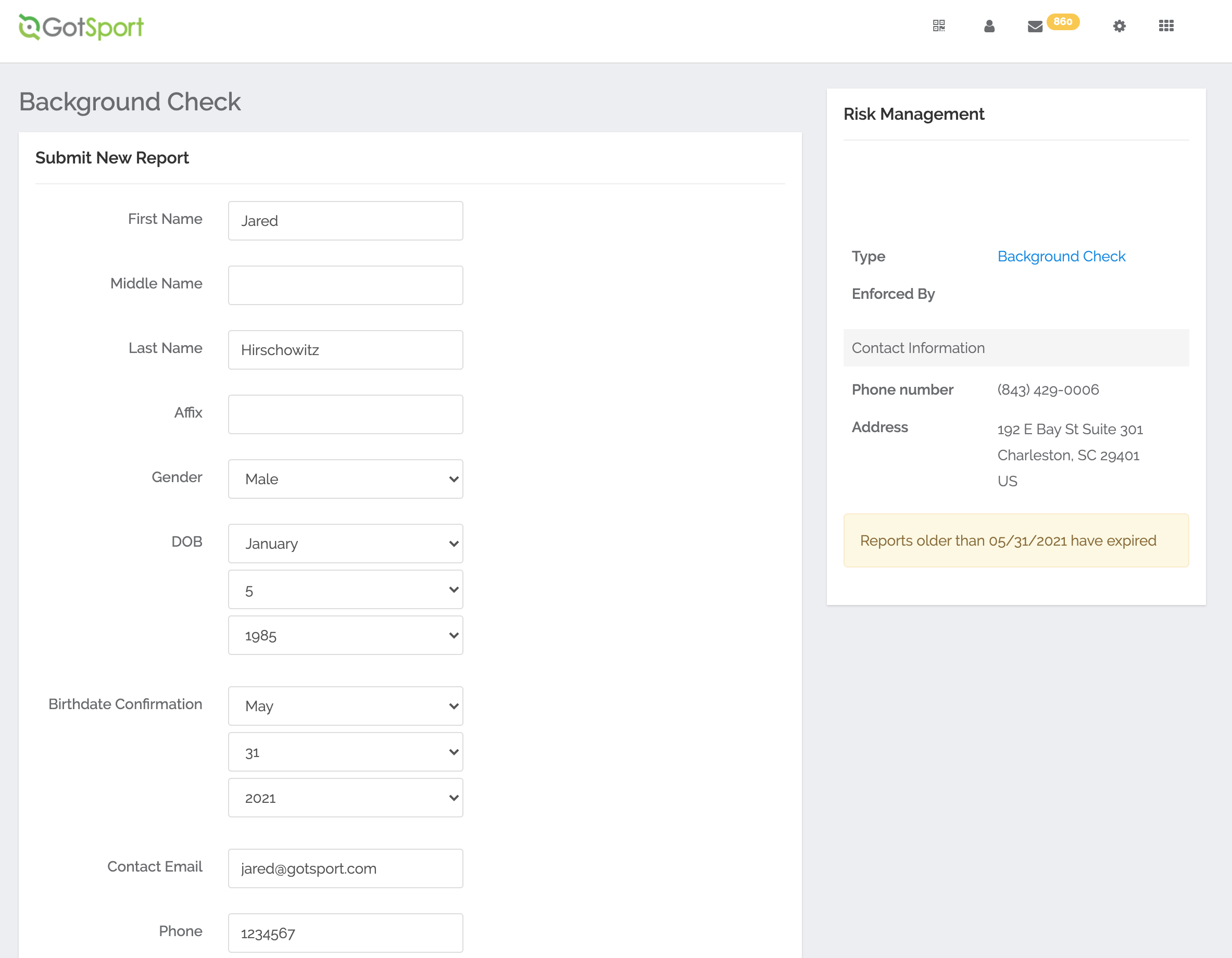
Task: Open Birthdate Confirmation month dropdown showing May
Action: tap(345, 706)
